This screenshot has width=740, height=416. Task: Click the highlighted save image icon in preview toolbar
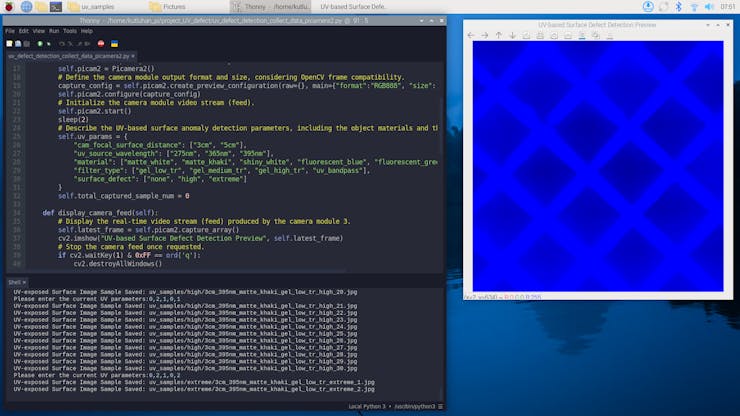[582, 35]
